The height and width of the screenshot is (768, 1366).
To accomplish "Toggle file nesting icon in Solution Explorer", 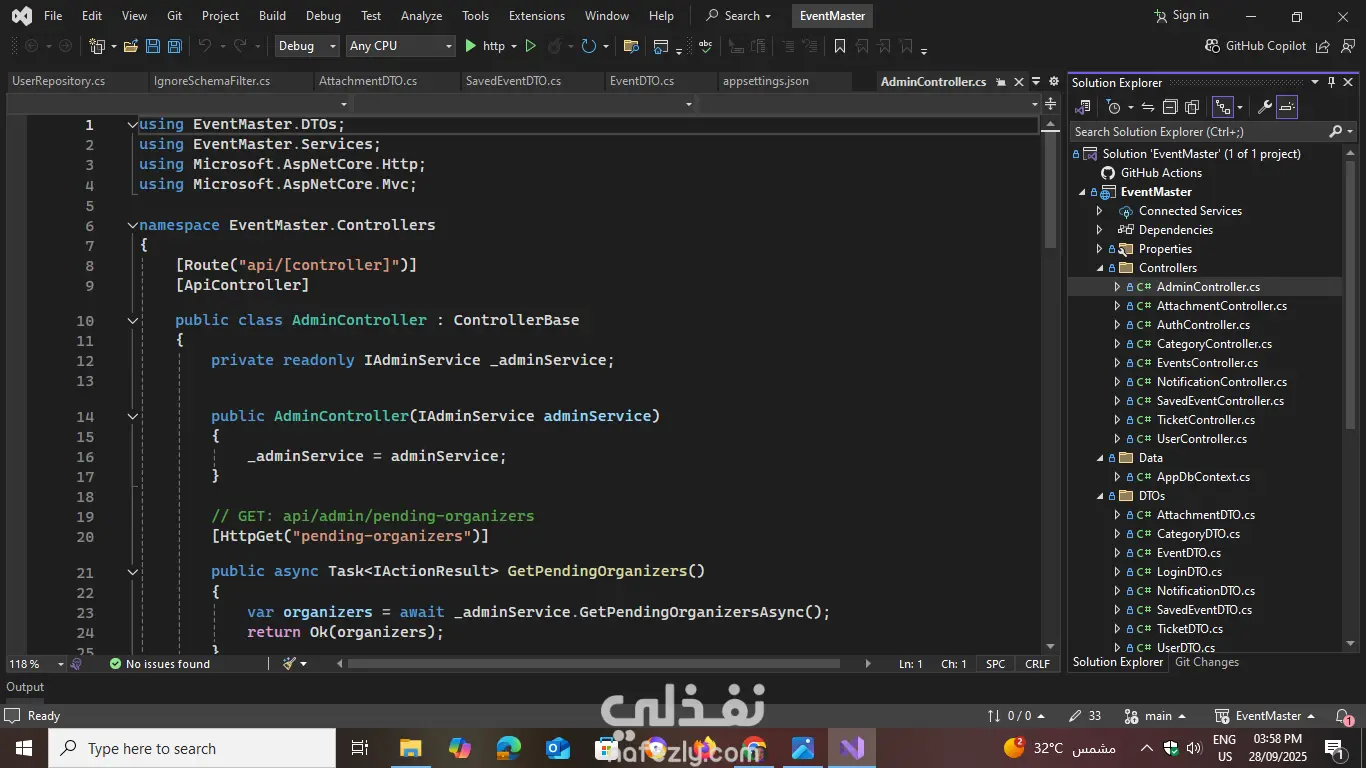I will 1222,107.
